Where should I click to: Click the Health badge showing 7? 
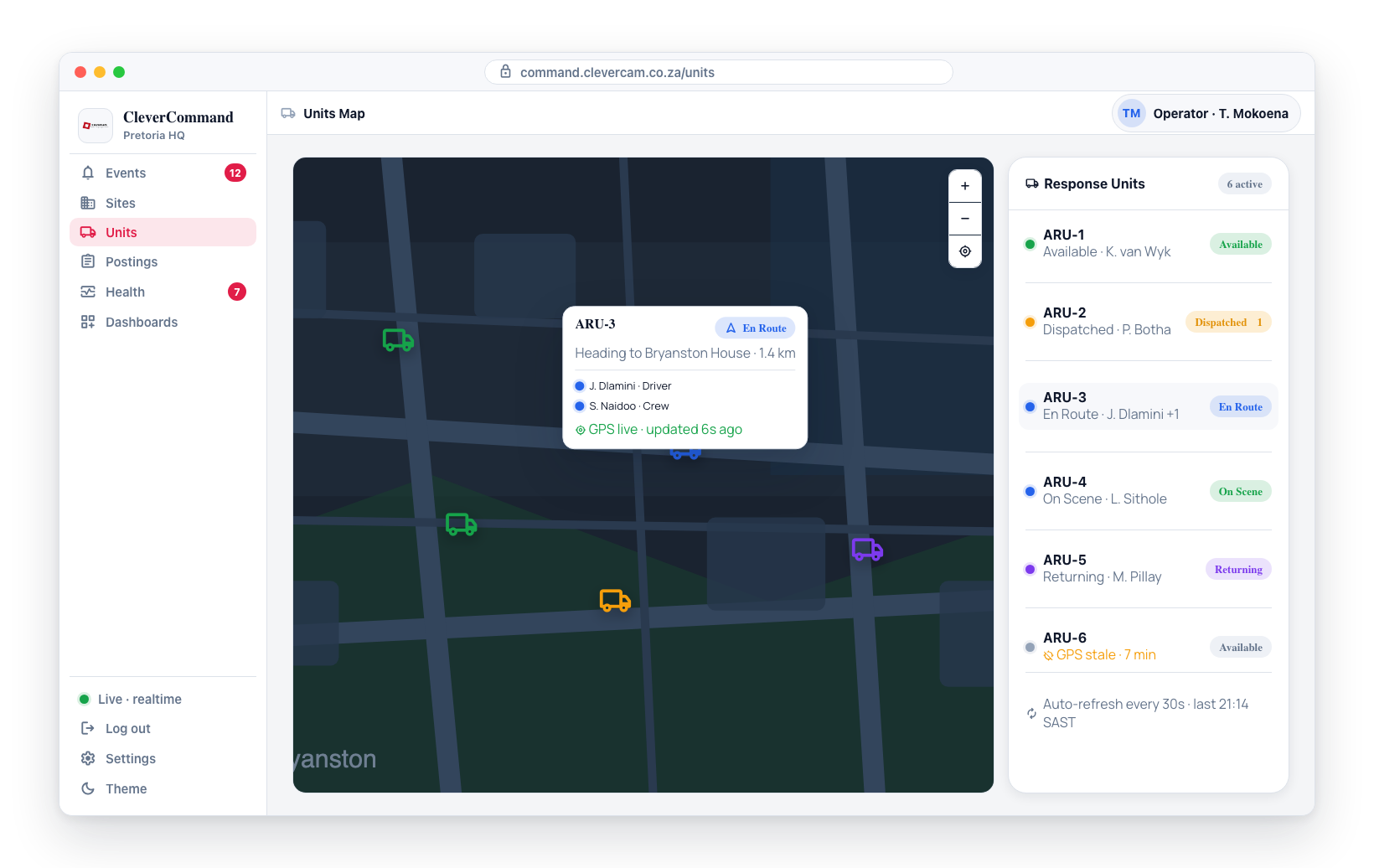pyautogui.click(x=237, y=292)
